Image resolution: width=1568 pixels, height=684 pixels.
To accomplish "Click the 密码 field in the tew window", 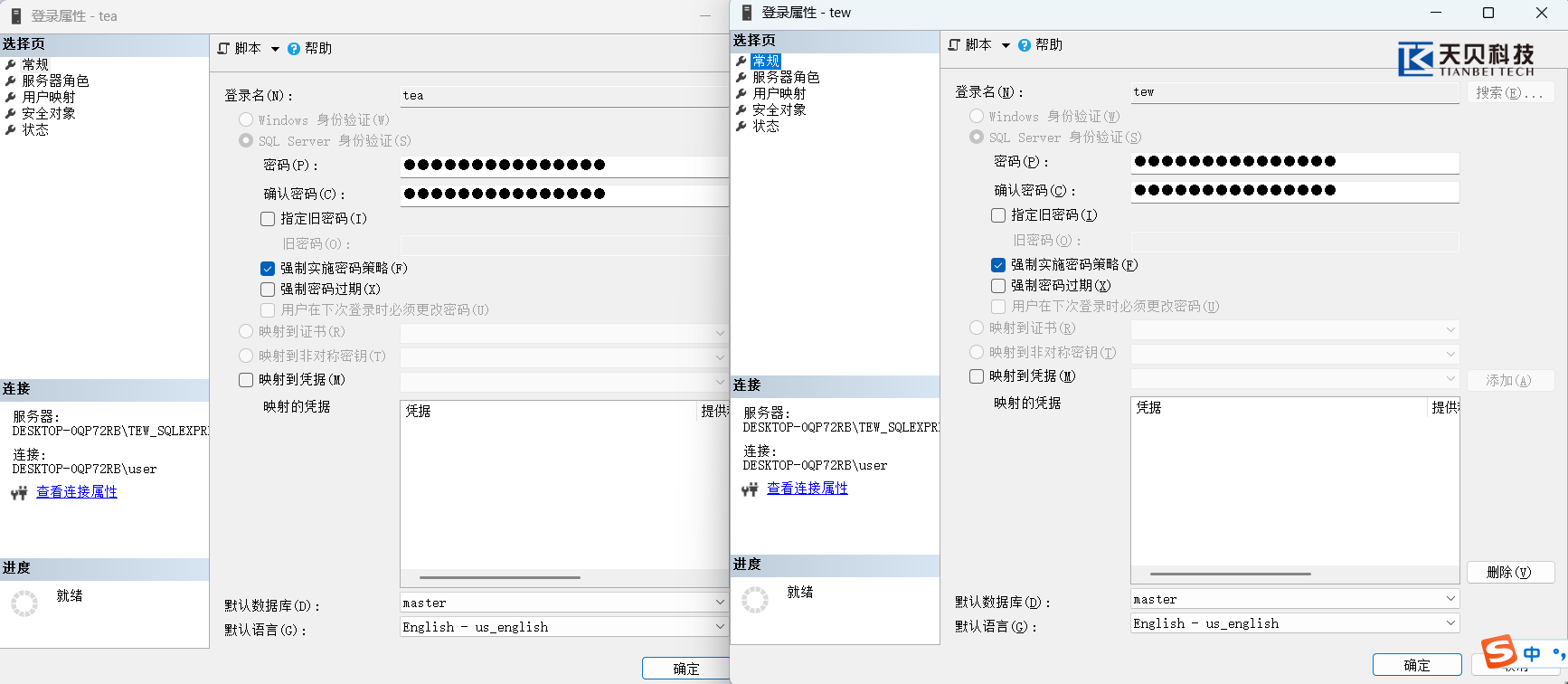I will [1294, 162].
